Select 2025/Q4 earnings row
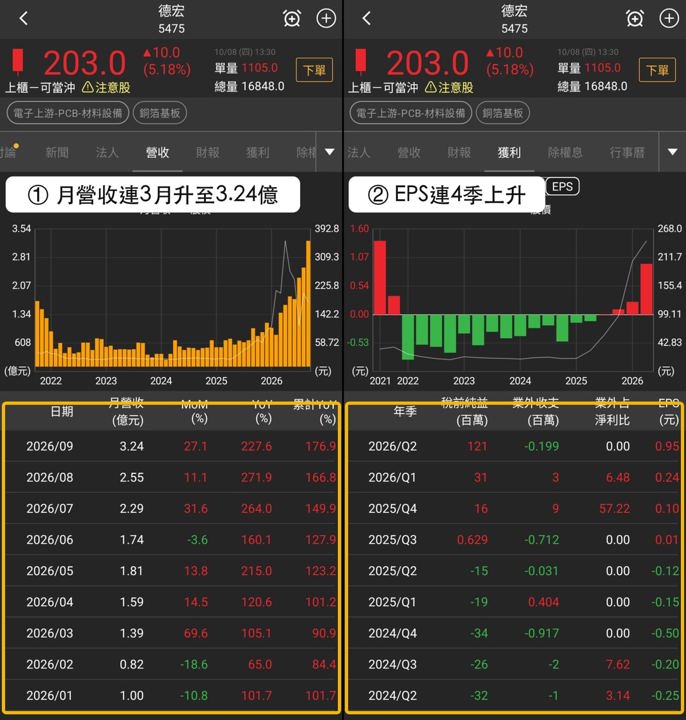Viewport: 686px width, 720px height. (514, 509)
